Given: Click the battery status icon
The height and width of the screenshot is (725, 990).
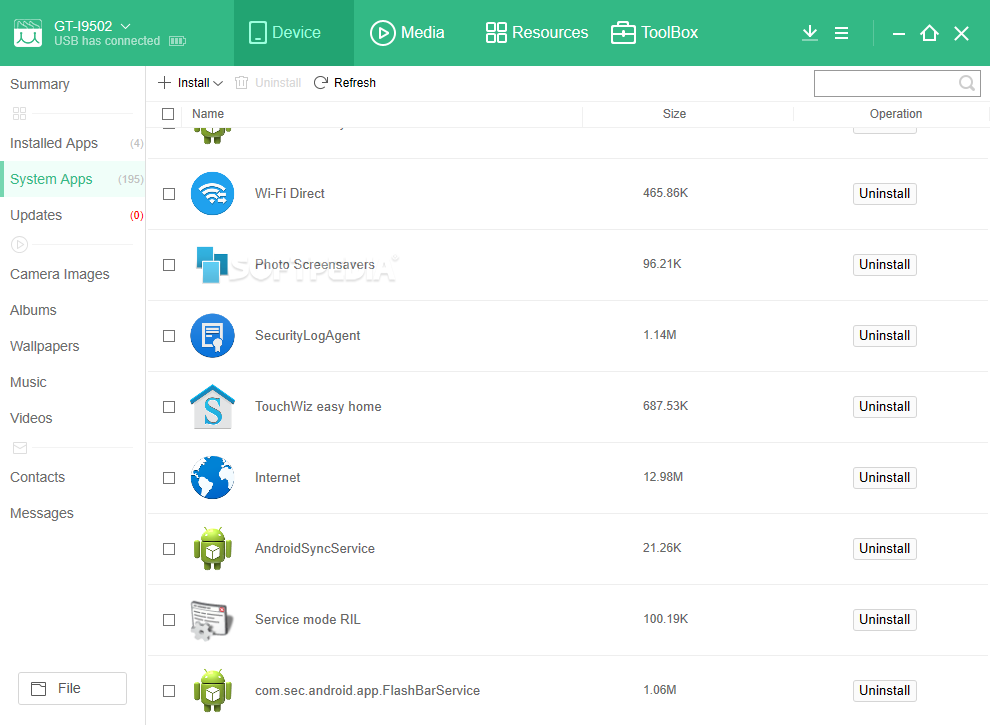Looking at the screenshot, I should (177, 41).
